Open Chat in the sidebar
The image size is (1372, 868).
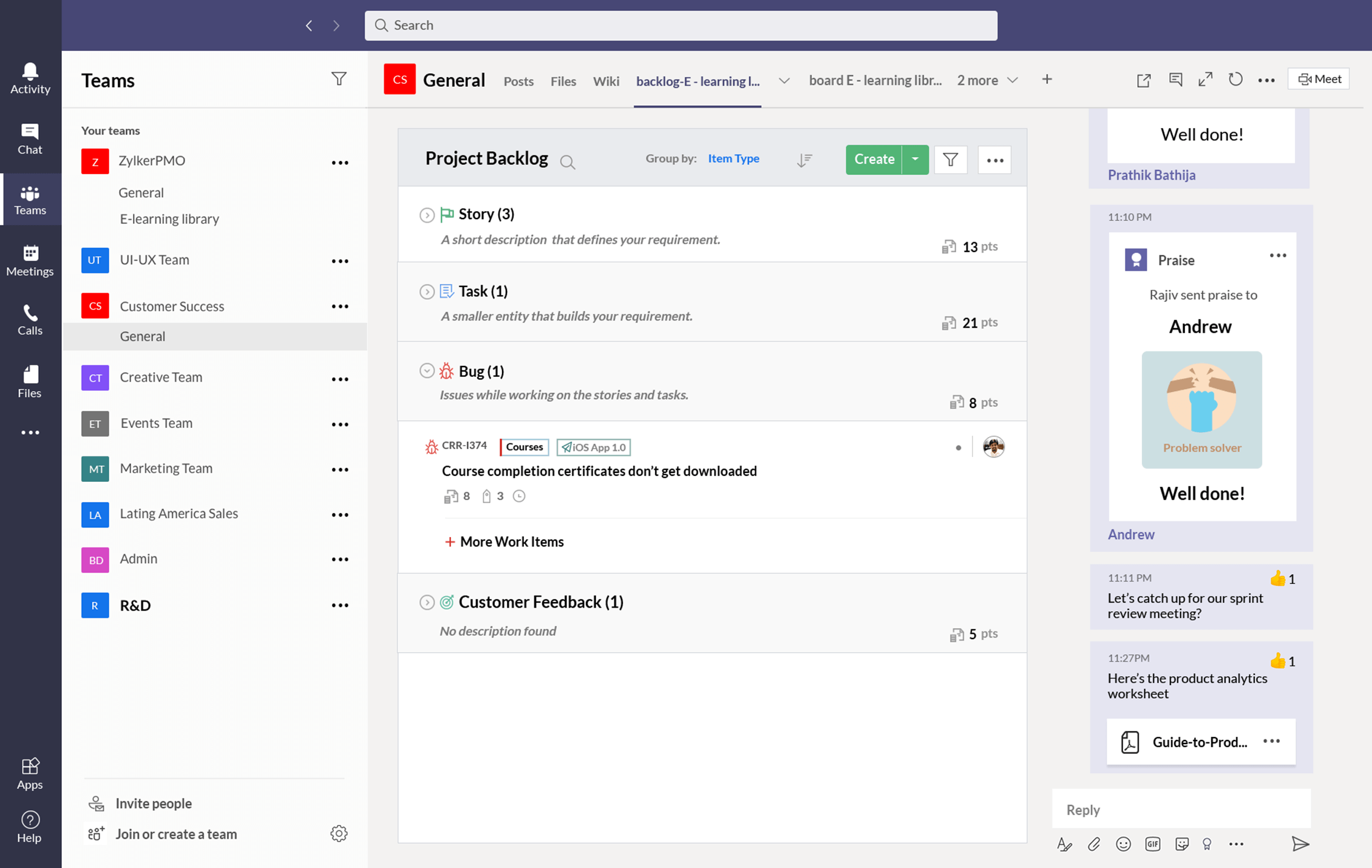tap(30, 140)
